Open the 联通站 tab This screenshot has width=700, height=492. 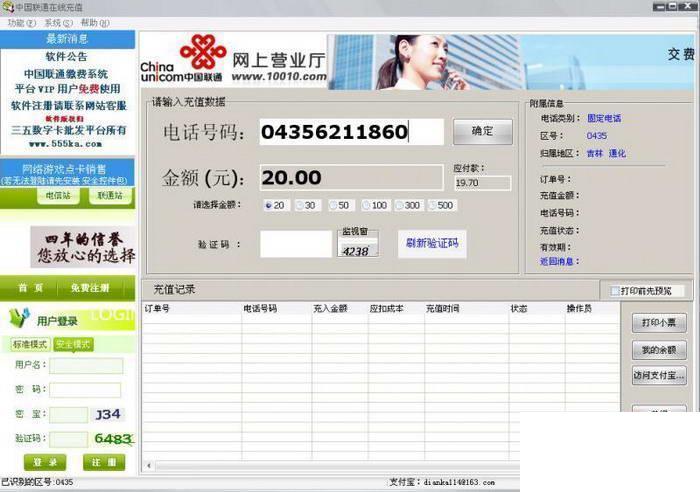(x=110, y=196)
